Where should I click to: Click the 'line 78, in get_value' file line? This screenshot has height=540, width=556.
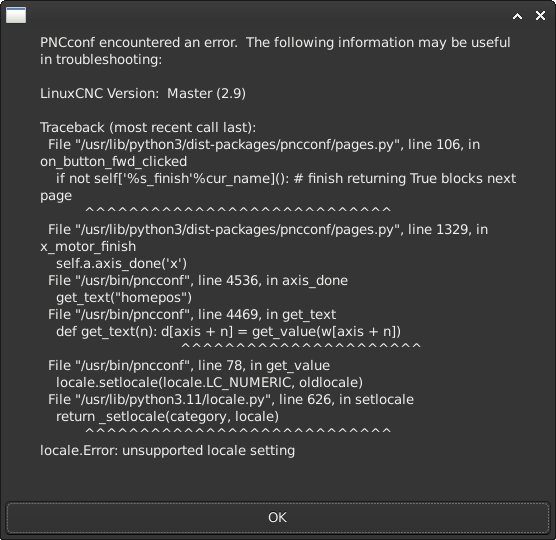189,366
